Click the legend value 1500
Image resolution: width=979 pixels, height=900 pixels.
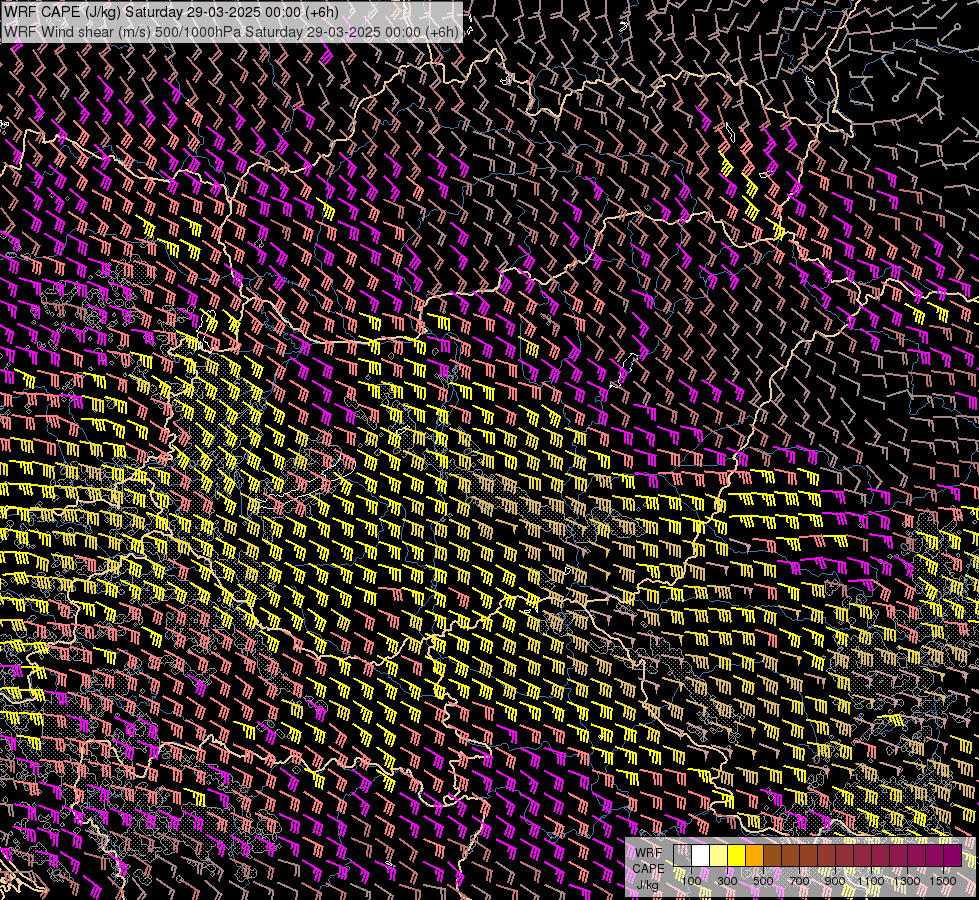point(943,881)
